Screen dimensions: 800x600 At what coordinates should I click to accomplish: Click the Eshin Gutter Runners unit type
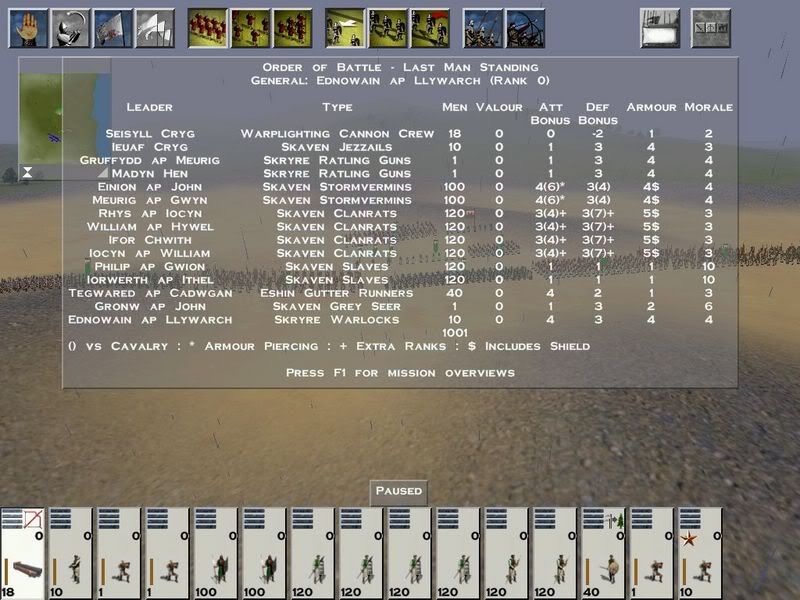[x=337, y=293]
